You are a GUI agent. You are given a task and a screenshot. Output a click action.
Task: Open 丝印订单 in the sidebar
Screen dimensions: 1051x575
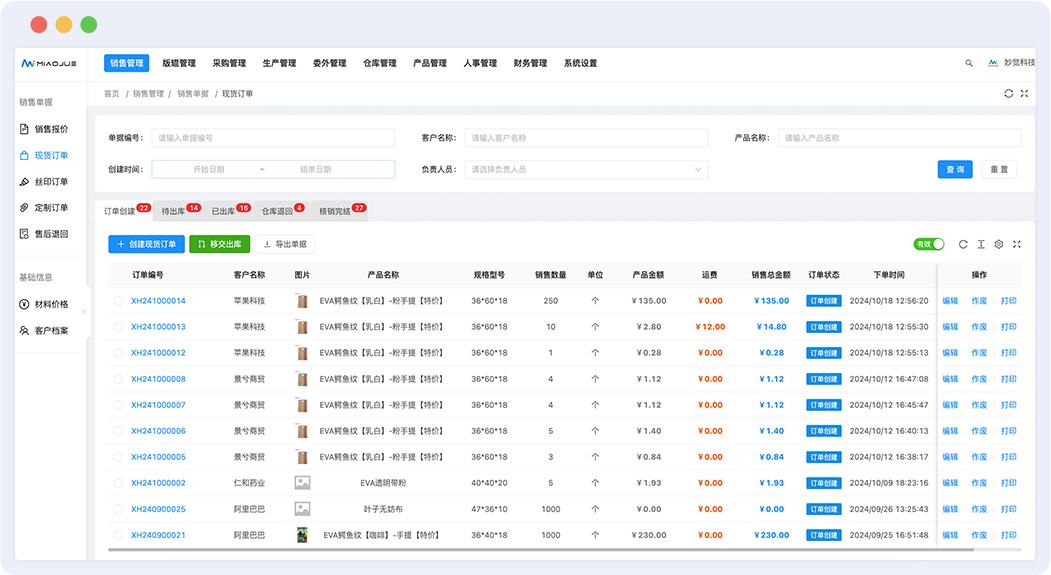point(44,182)
